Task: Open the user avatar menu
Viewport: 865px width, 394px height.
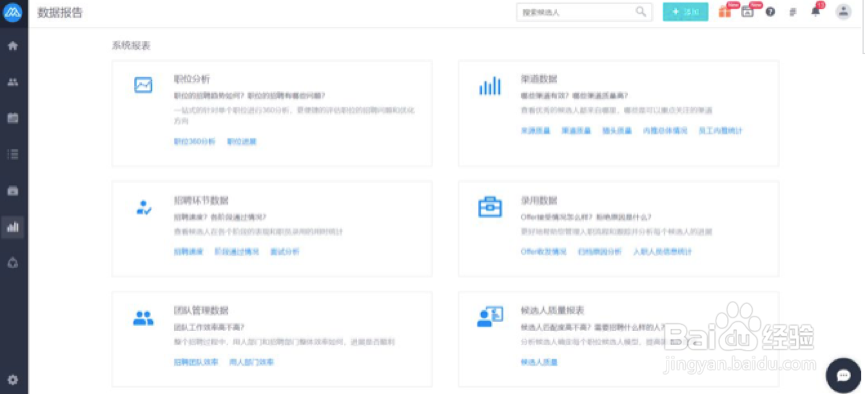Action: (843, 12)
